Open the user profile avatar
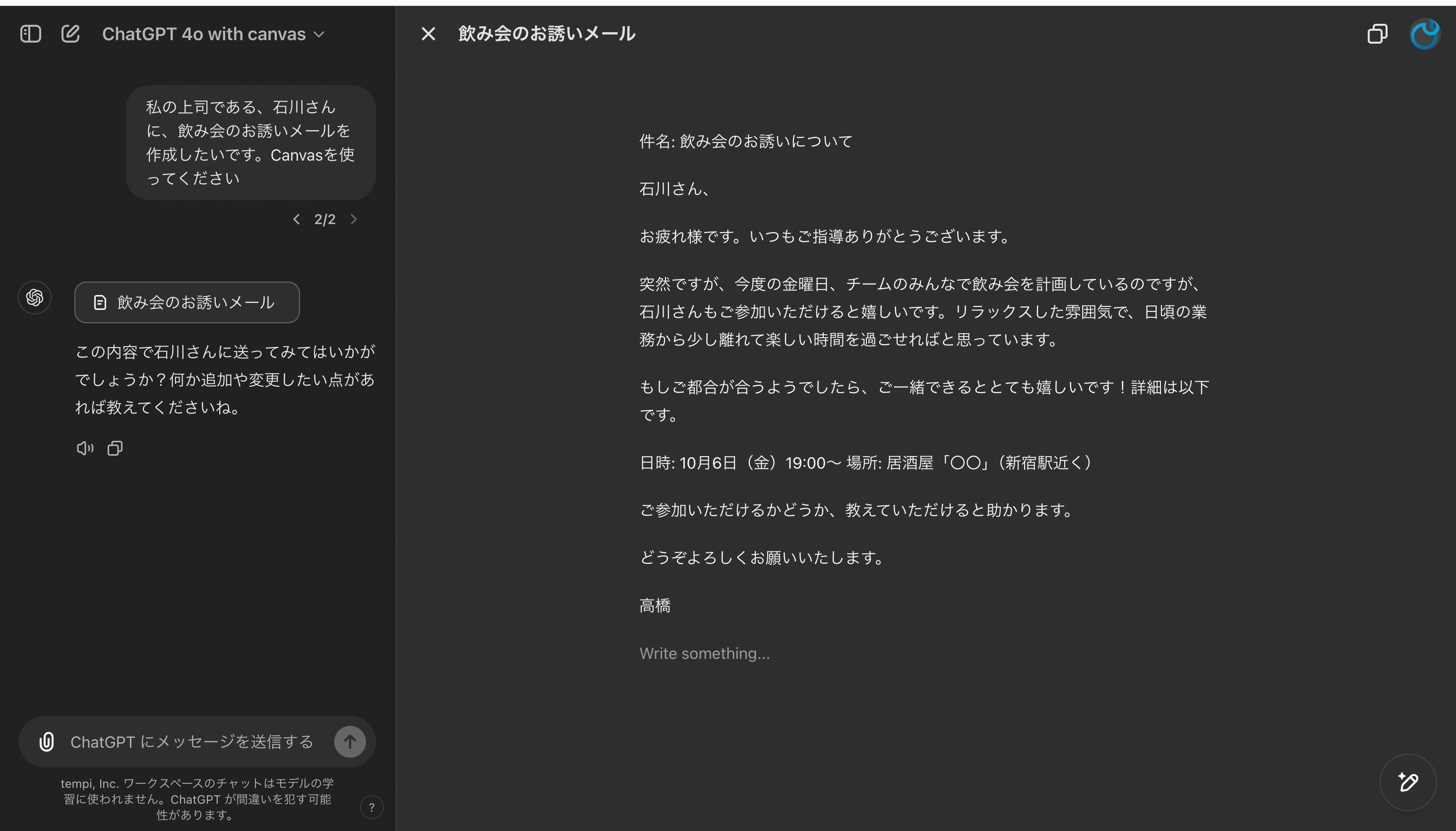Image resolution: width=1456 pixels, height=831 pixels. coord(1424,34)
